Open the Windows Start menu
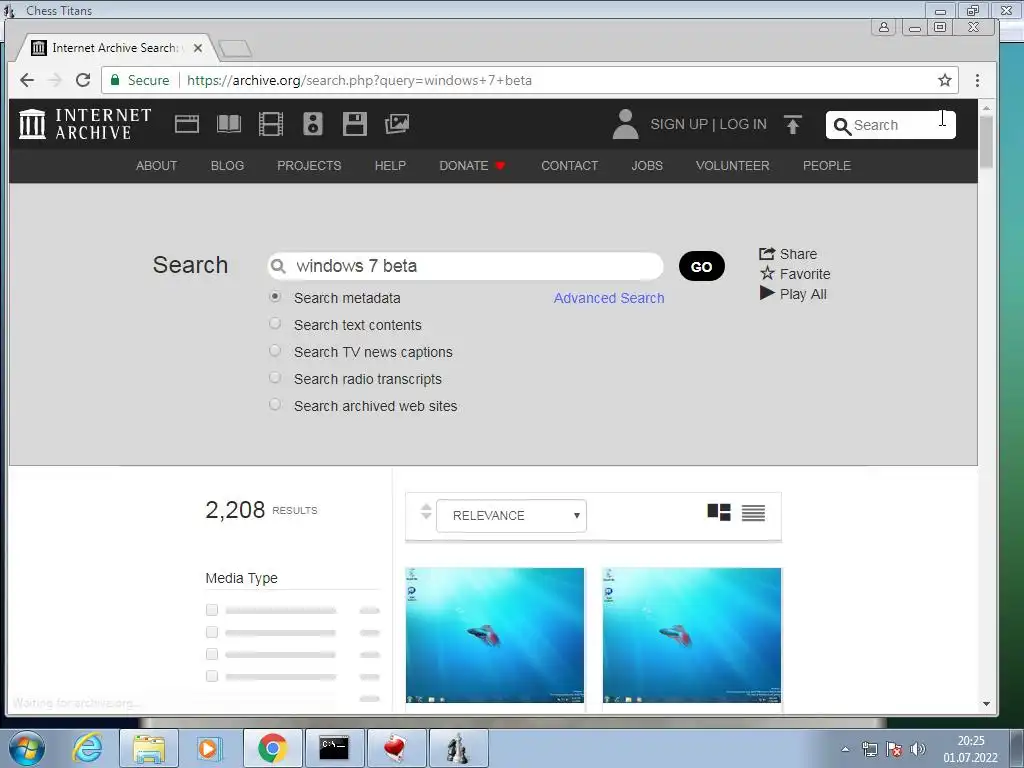The height and width of the screenshot is (768, 1024). (x=27, y=748)
